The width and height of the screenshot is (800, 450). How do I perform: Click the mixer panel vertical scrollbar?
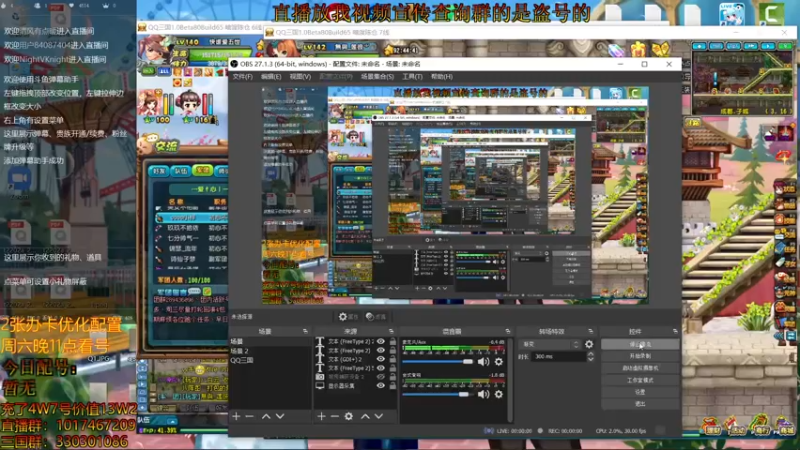coord(509,378)
